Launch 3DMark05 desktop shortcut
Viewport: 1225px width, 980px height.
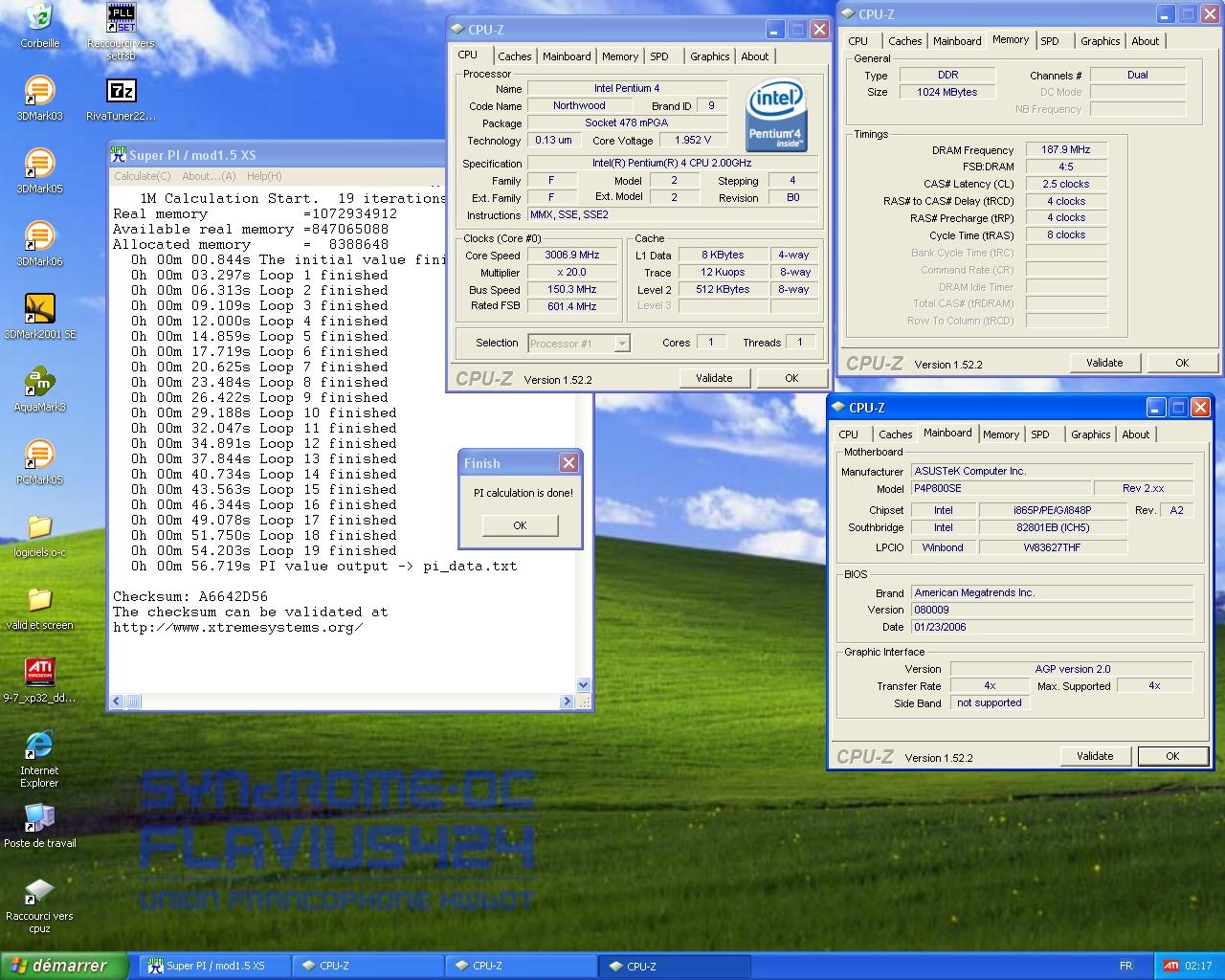(x=39, y=171)
